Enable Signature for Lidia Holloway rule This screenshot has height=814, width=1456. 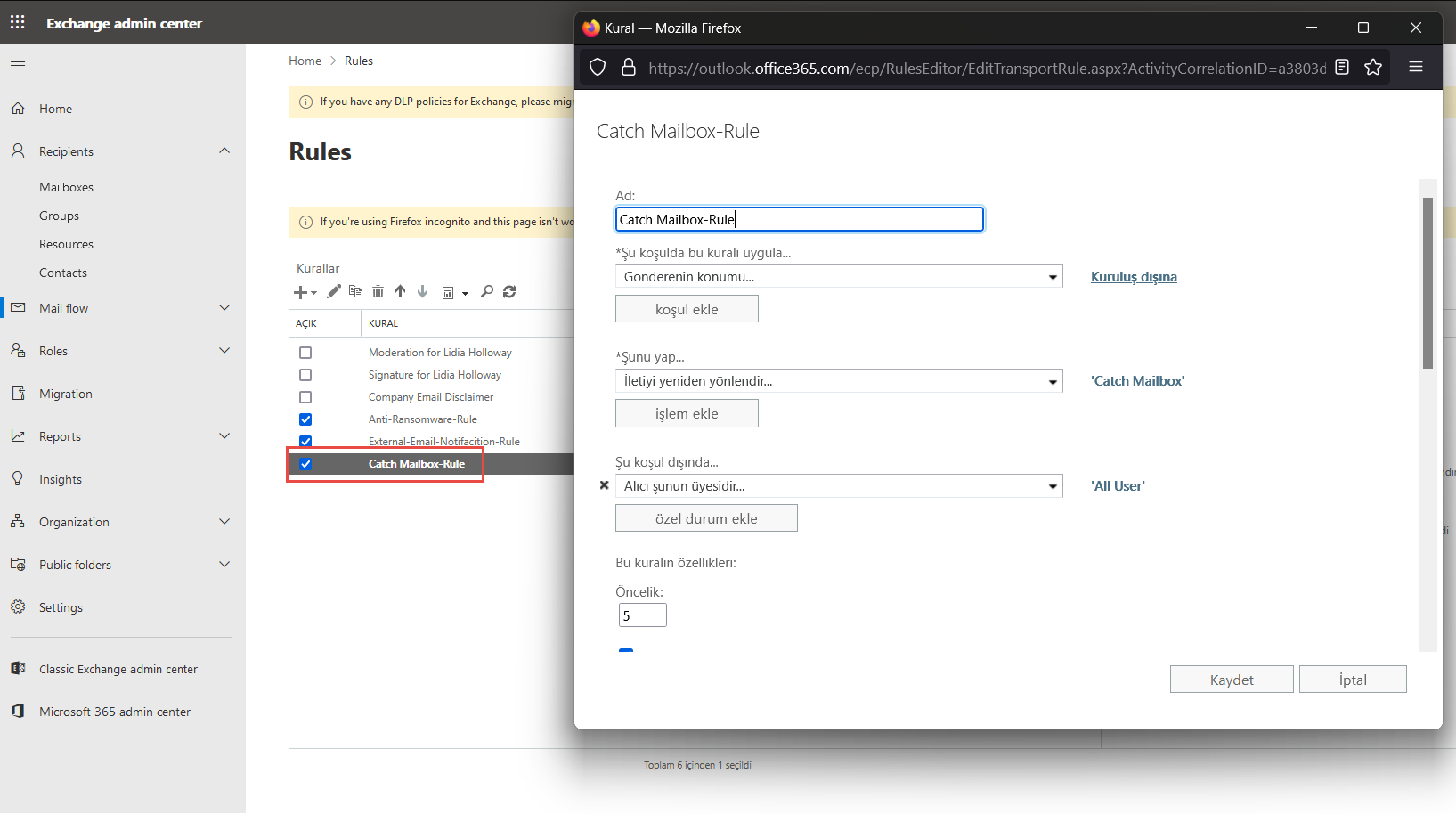(x=305, y=375)
